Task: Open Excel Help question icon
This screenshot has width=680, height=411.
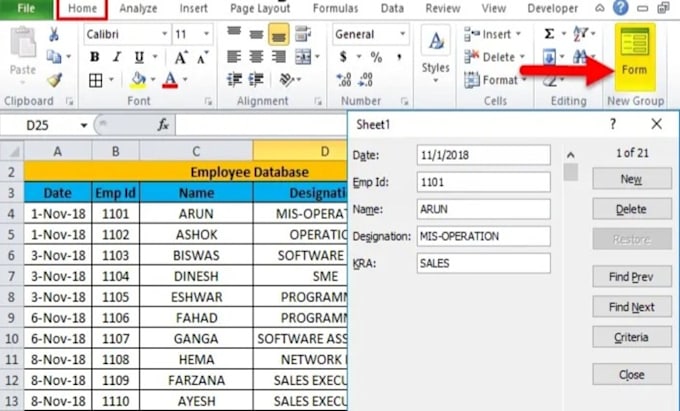Action: click(620, 7)
